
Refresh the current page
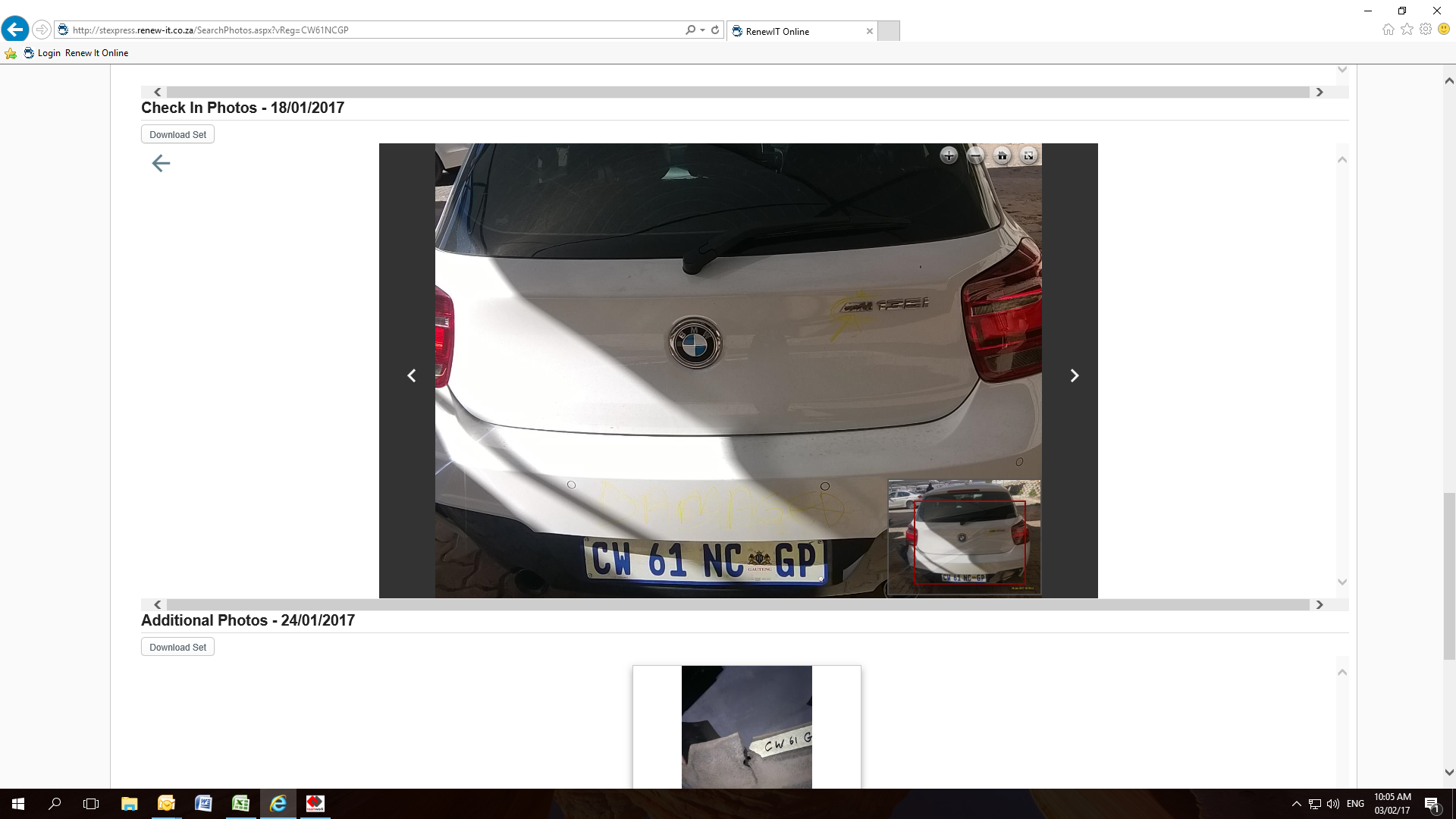(x=715, y=30)
